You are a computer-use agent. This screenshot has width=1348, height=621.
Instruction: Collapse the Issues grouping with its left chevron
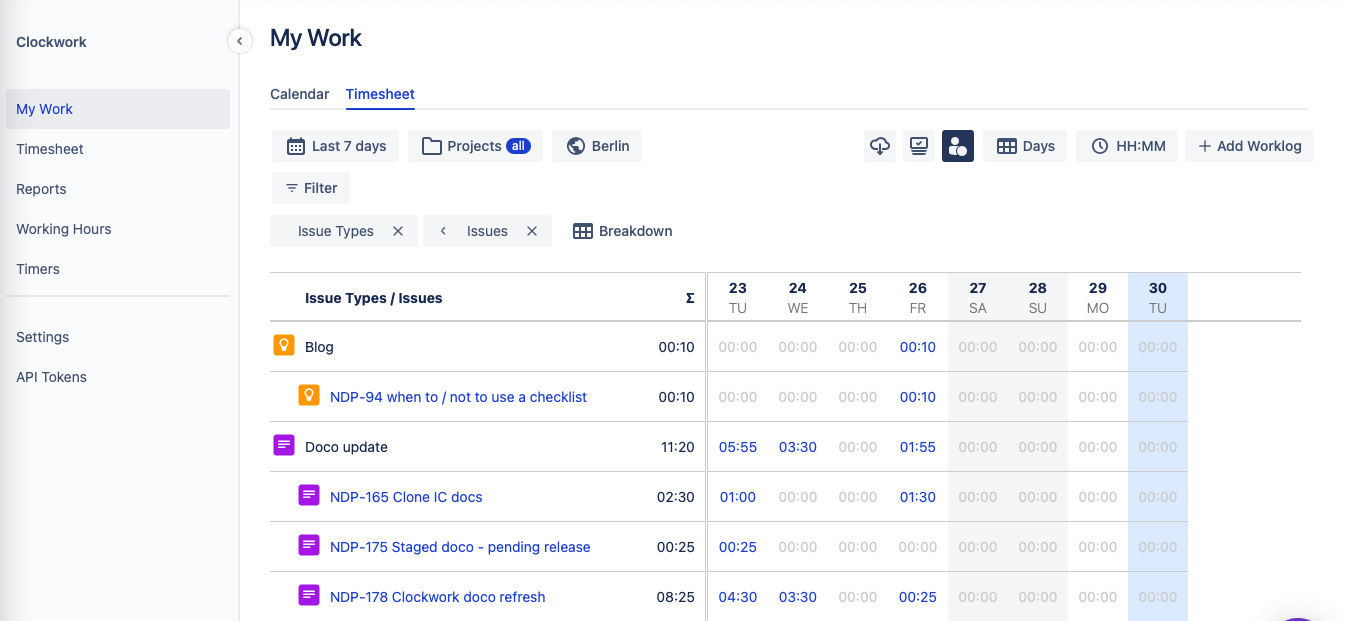click(442, 231)
